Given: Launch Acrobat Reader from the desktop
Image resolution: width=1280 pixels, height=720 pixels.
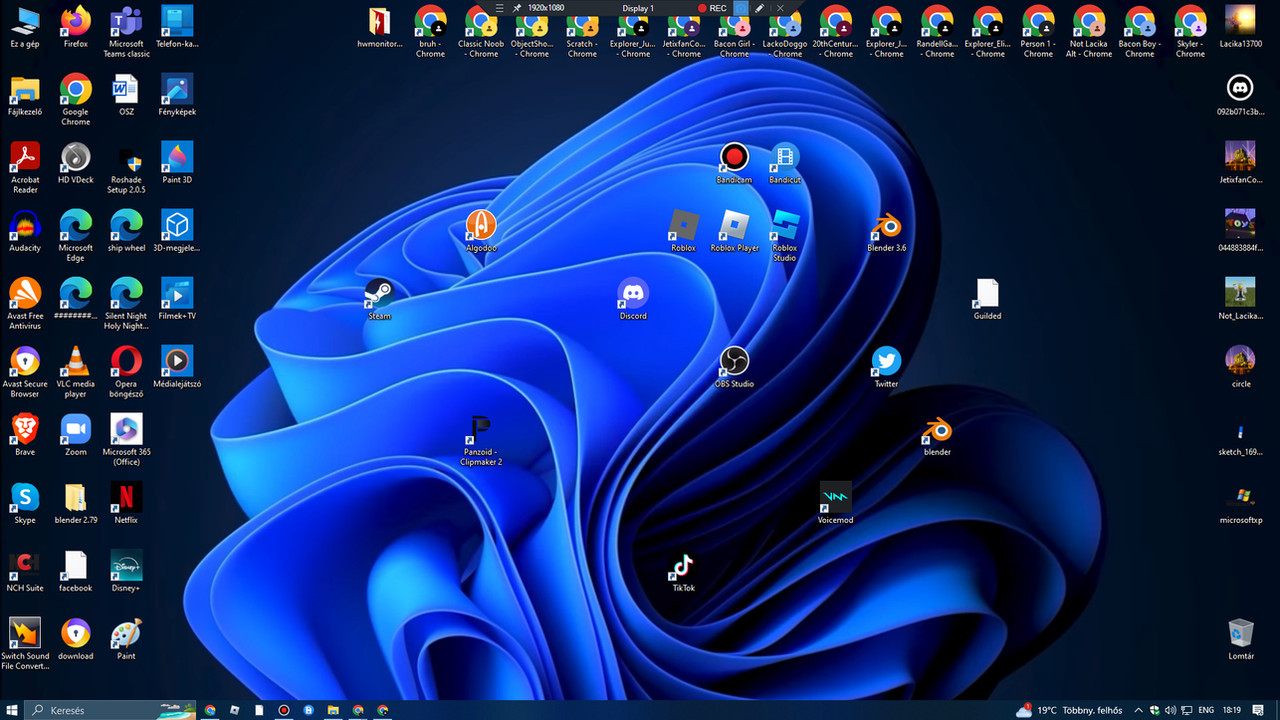Looking at the screenshot, I should (x=25, y=167).
